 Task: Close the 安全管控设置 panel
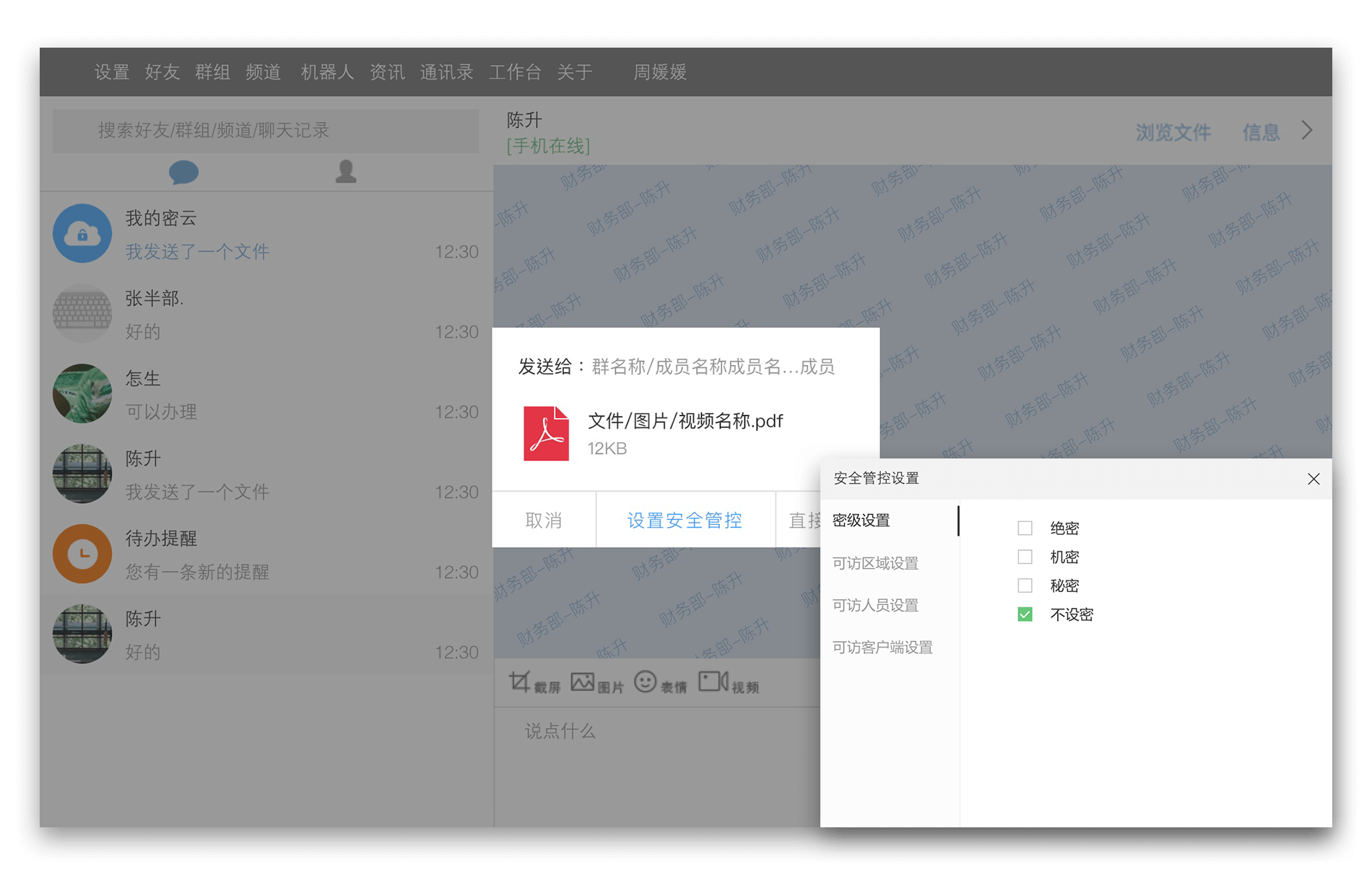[x=1314, y=479]
